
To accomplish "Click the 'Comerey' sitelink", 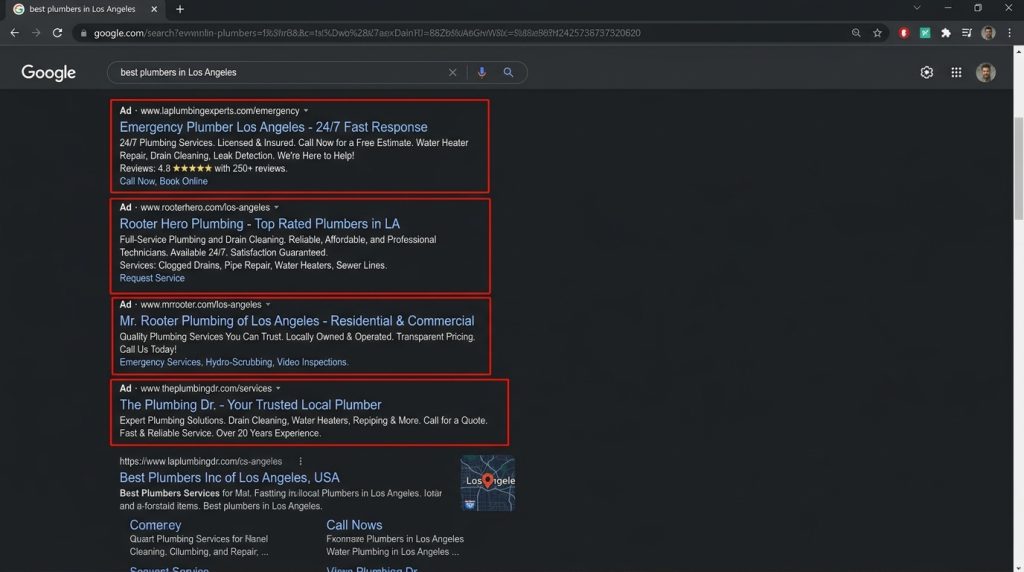I will pyautogui.click(x=155, y=525).
